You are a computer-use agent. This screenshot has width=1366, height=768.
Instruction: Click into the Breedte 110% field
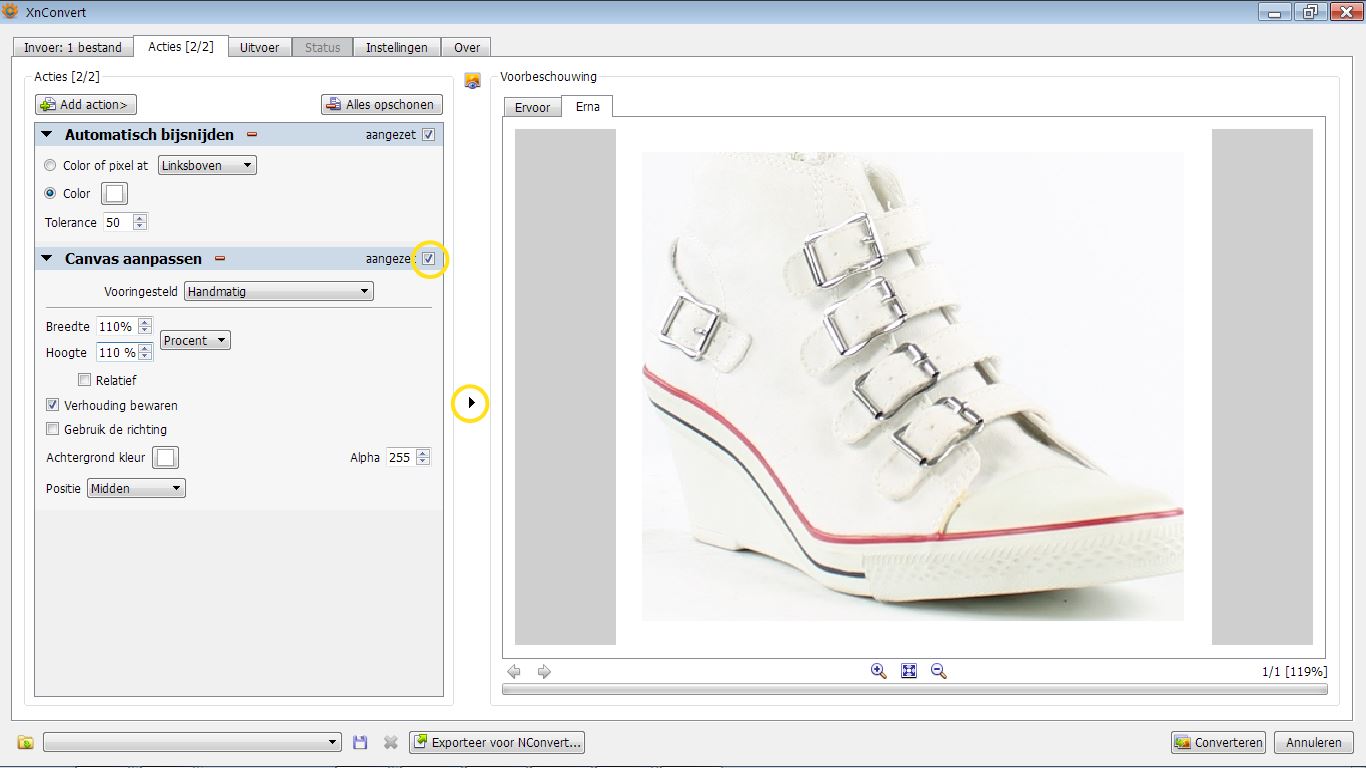click(x=117, y=327)
